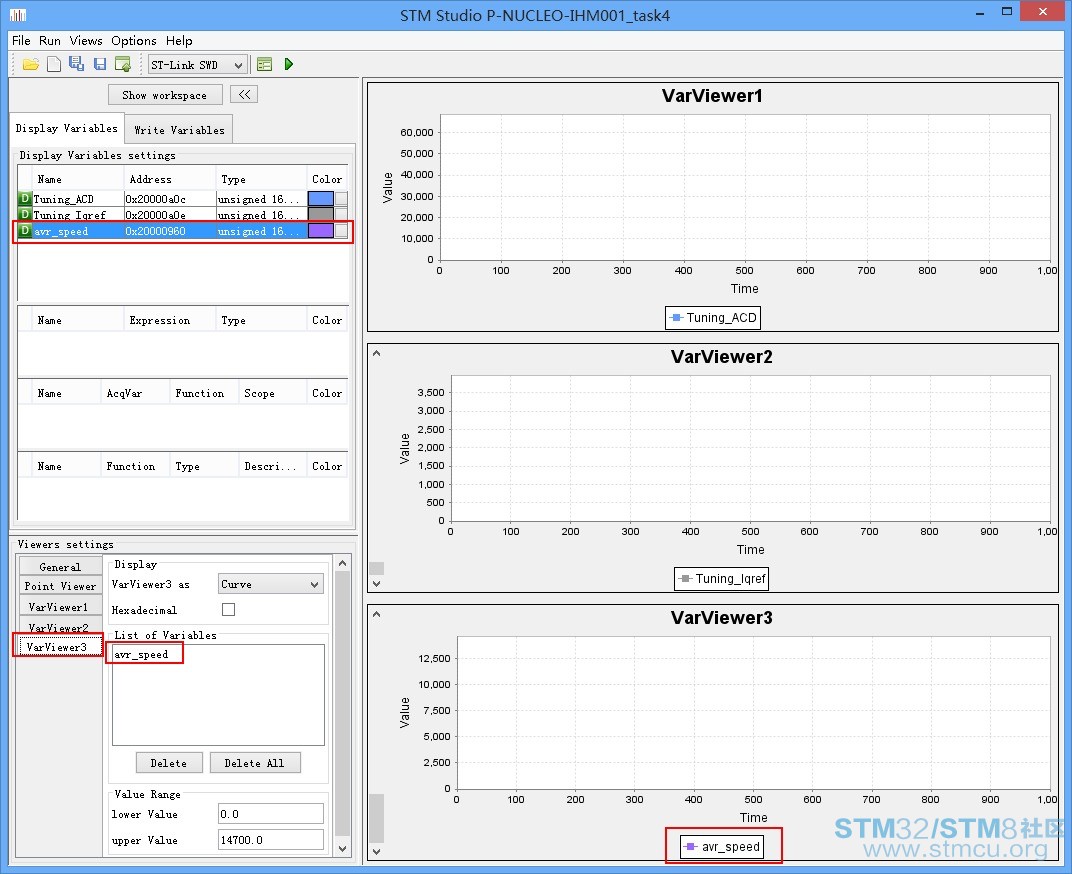Screen dimensions: 1072x874
Task: Open the acquisition settings panel icon
Action: pyautogui.click(x=265, y=64)
